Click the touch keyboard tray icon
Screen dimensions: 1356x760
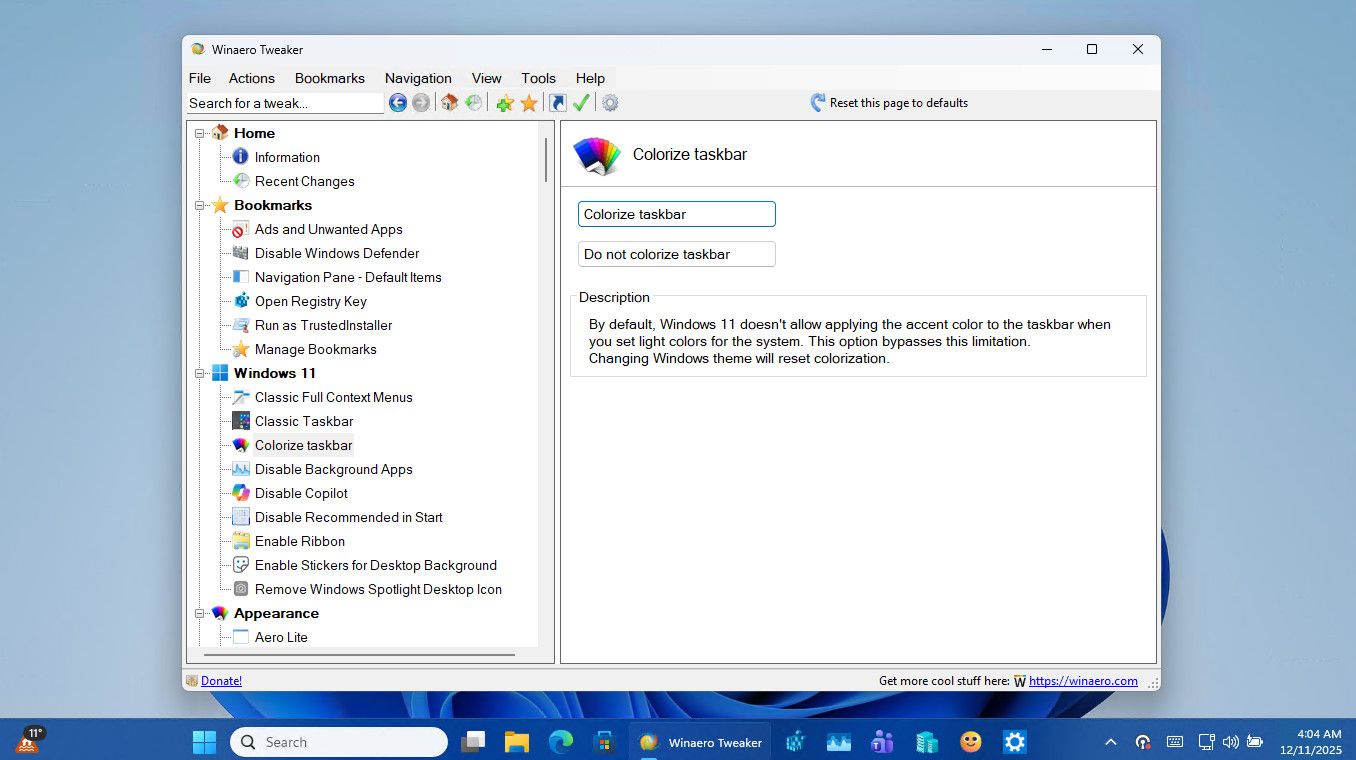[x=1174, y=742]
